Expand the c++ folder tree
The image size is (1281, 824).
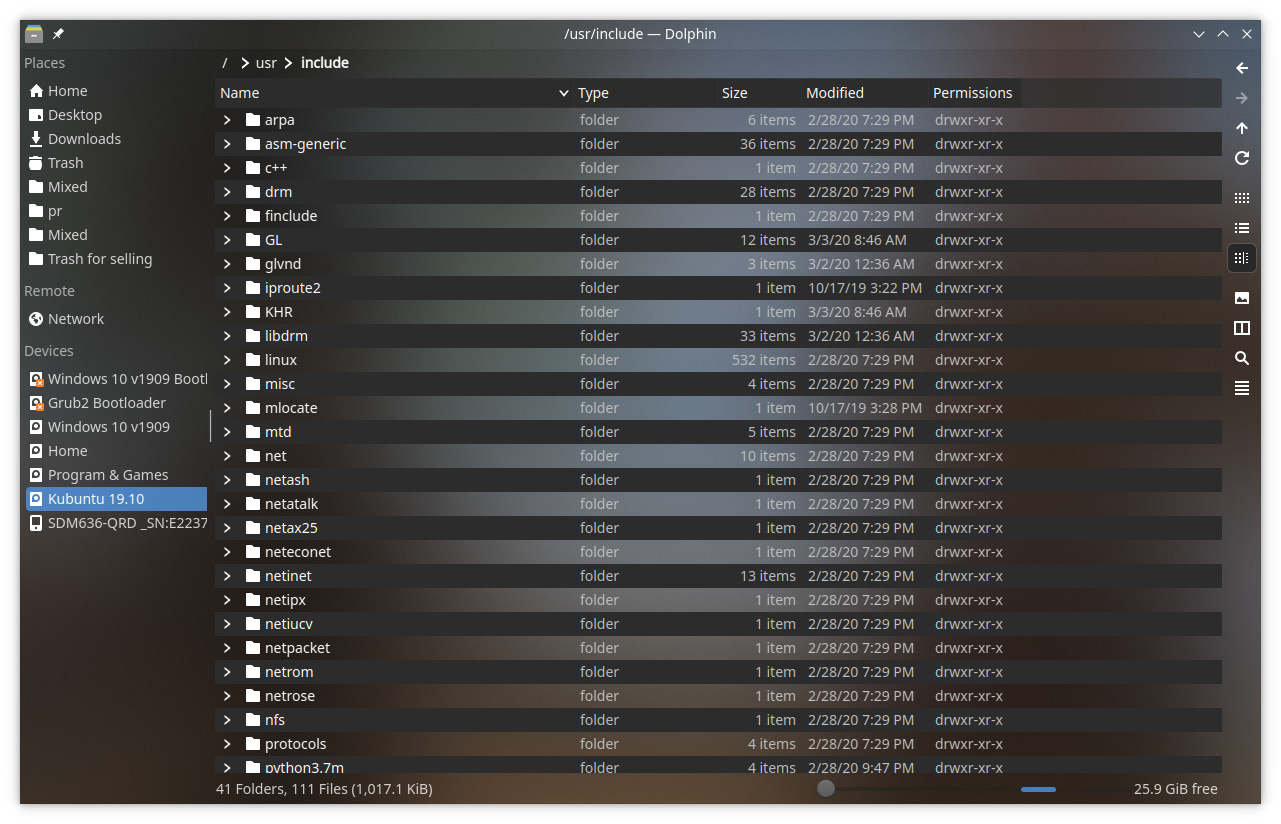point(227,168)
